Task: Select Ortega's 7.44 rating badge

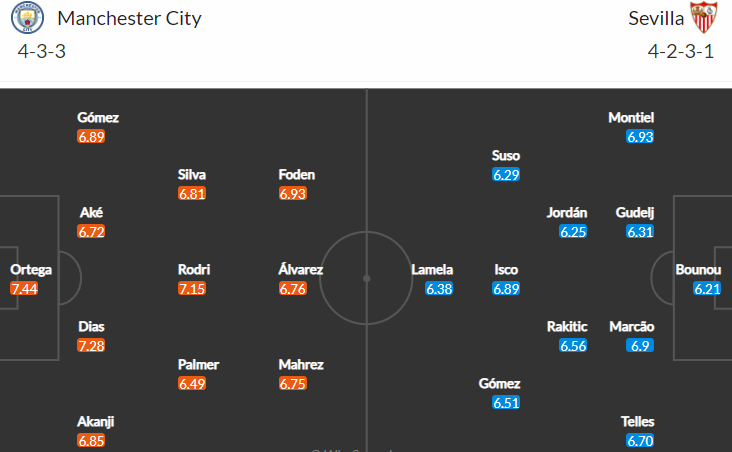Action: [24, 289]
